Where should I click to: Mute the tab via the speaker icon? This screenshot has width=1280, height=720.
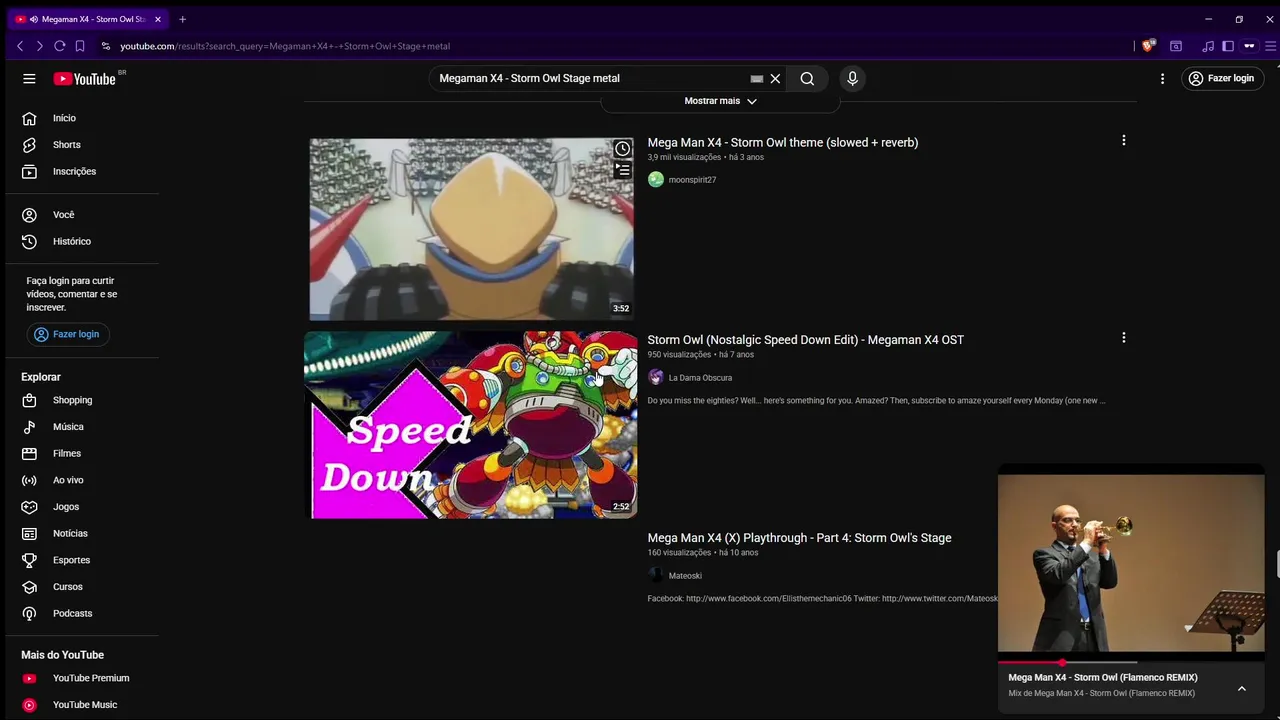tap(34, 19)
